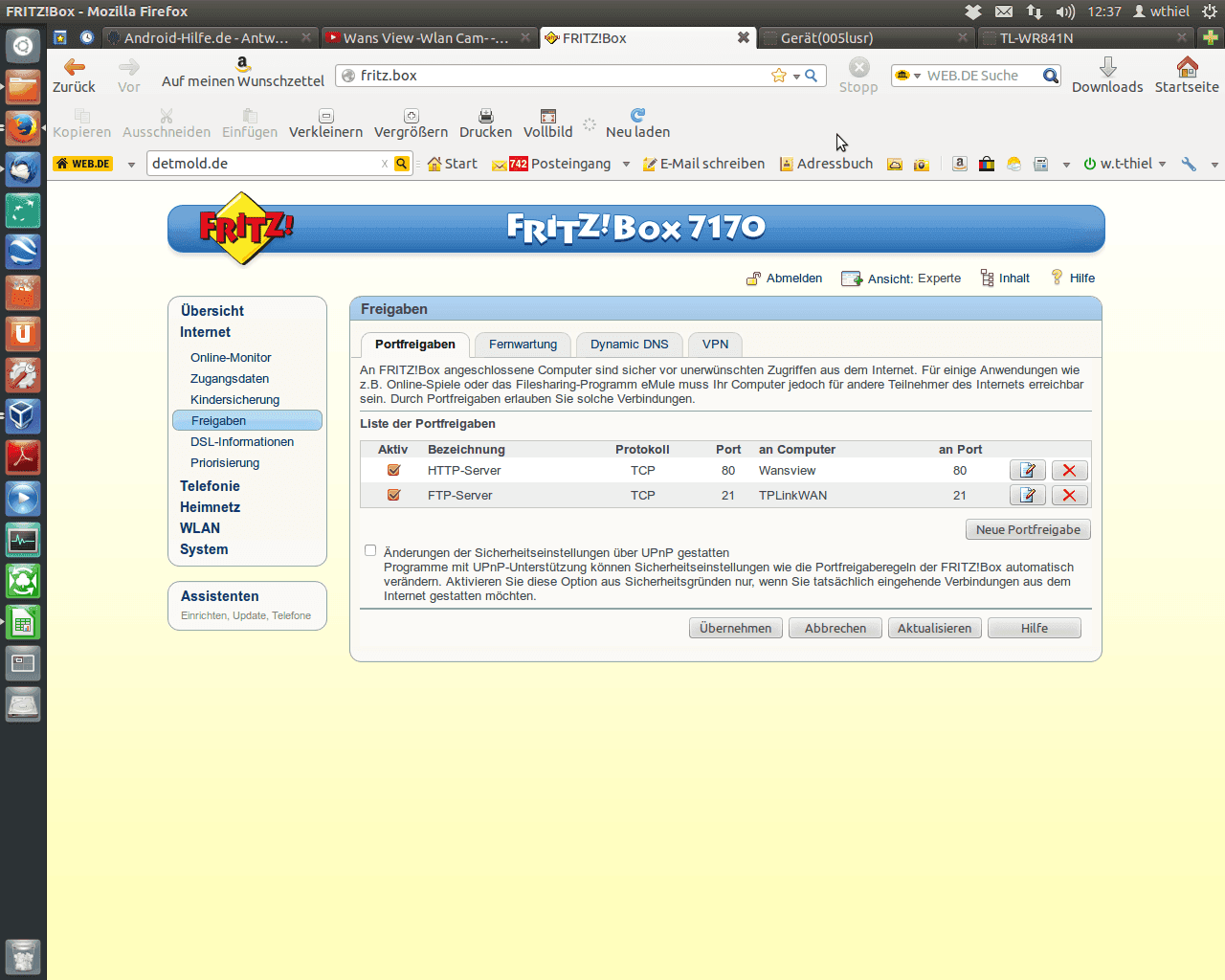Click the Amazon icon in WEB.DE toolbar
This screenshot has width=1225, height=980.
(959, 164)
